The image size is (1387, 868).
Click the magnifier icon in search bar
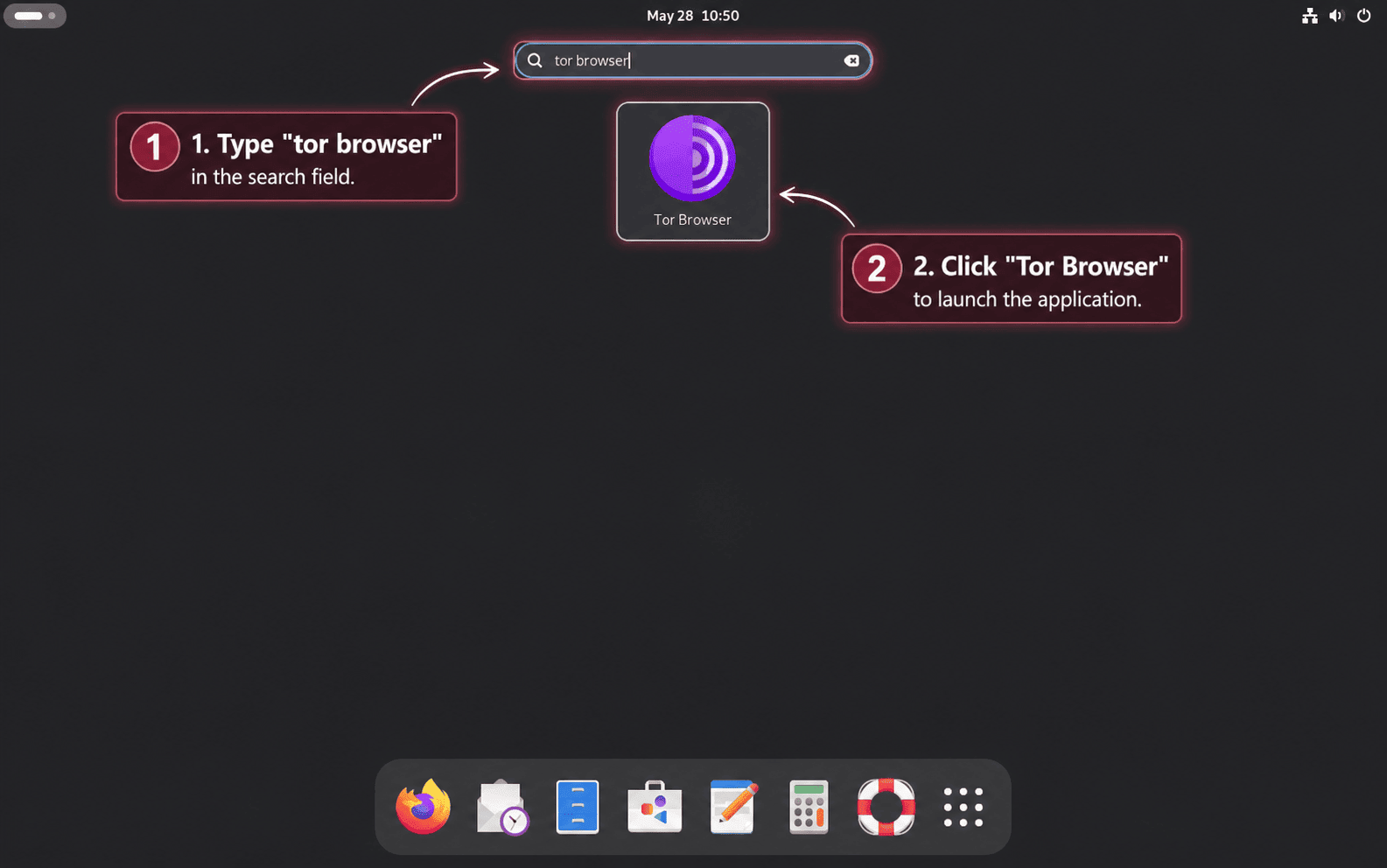pyautogui.click(x=535, y=60)
